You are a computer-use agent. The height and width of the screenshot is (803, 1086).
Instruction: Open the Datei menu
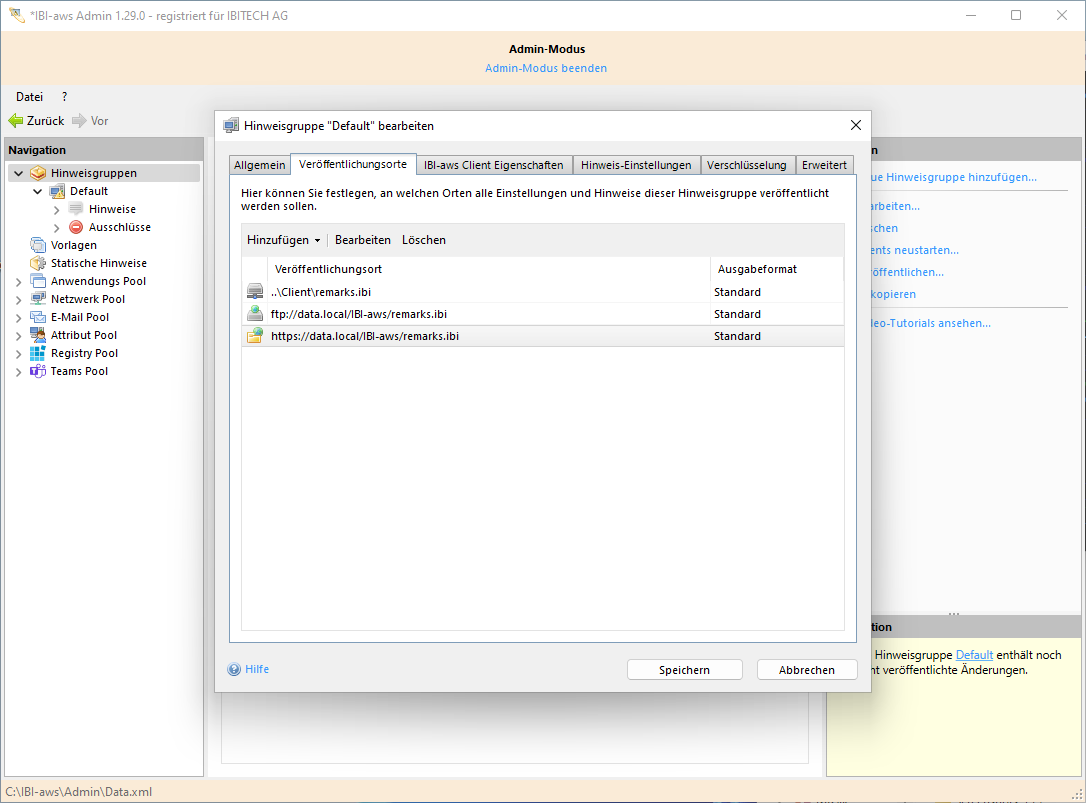click(29, 97)
